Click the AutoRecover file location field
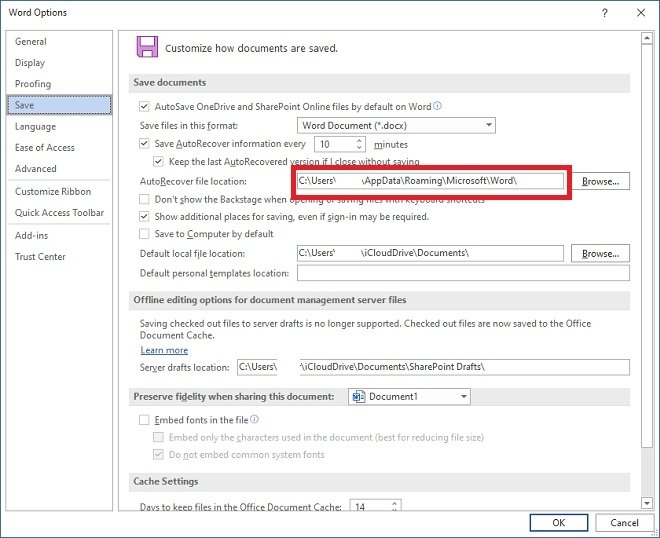Viewport: 660px width, 538px height. coord(430,181)
